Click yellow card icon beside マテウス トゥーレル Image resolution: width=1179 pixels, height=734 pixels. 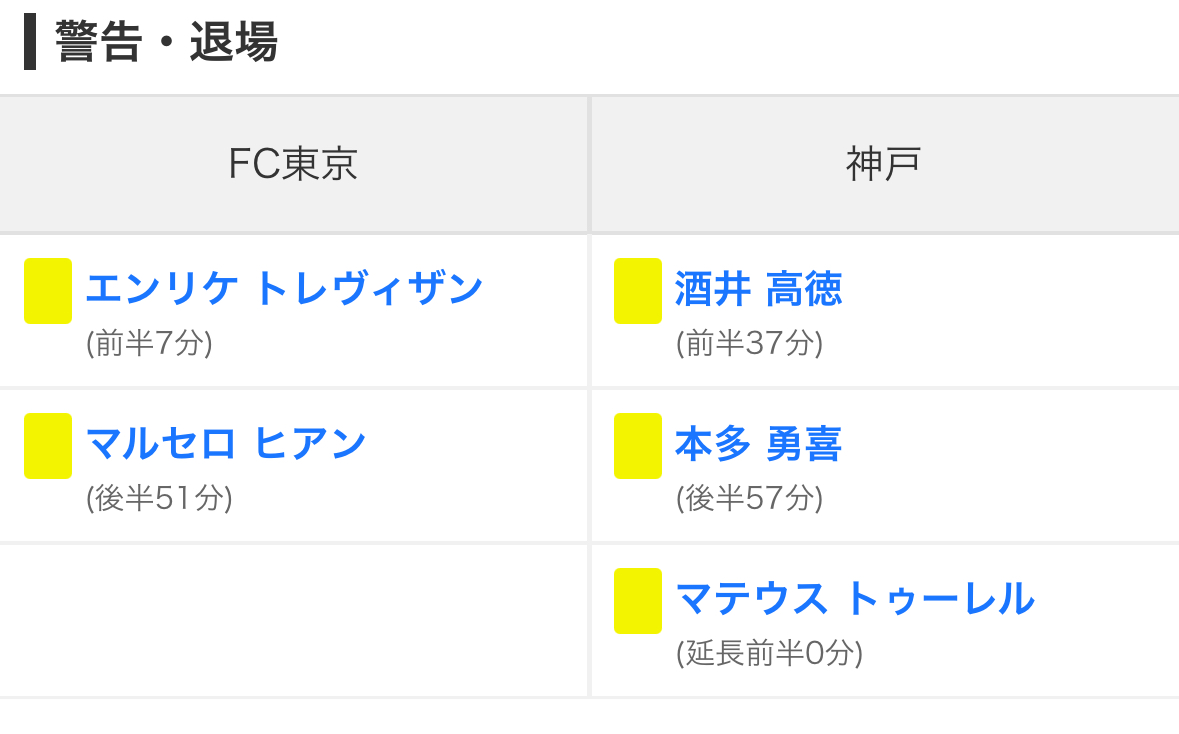(638, 601)
